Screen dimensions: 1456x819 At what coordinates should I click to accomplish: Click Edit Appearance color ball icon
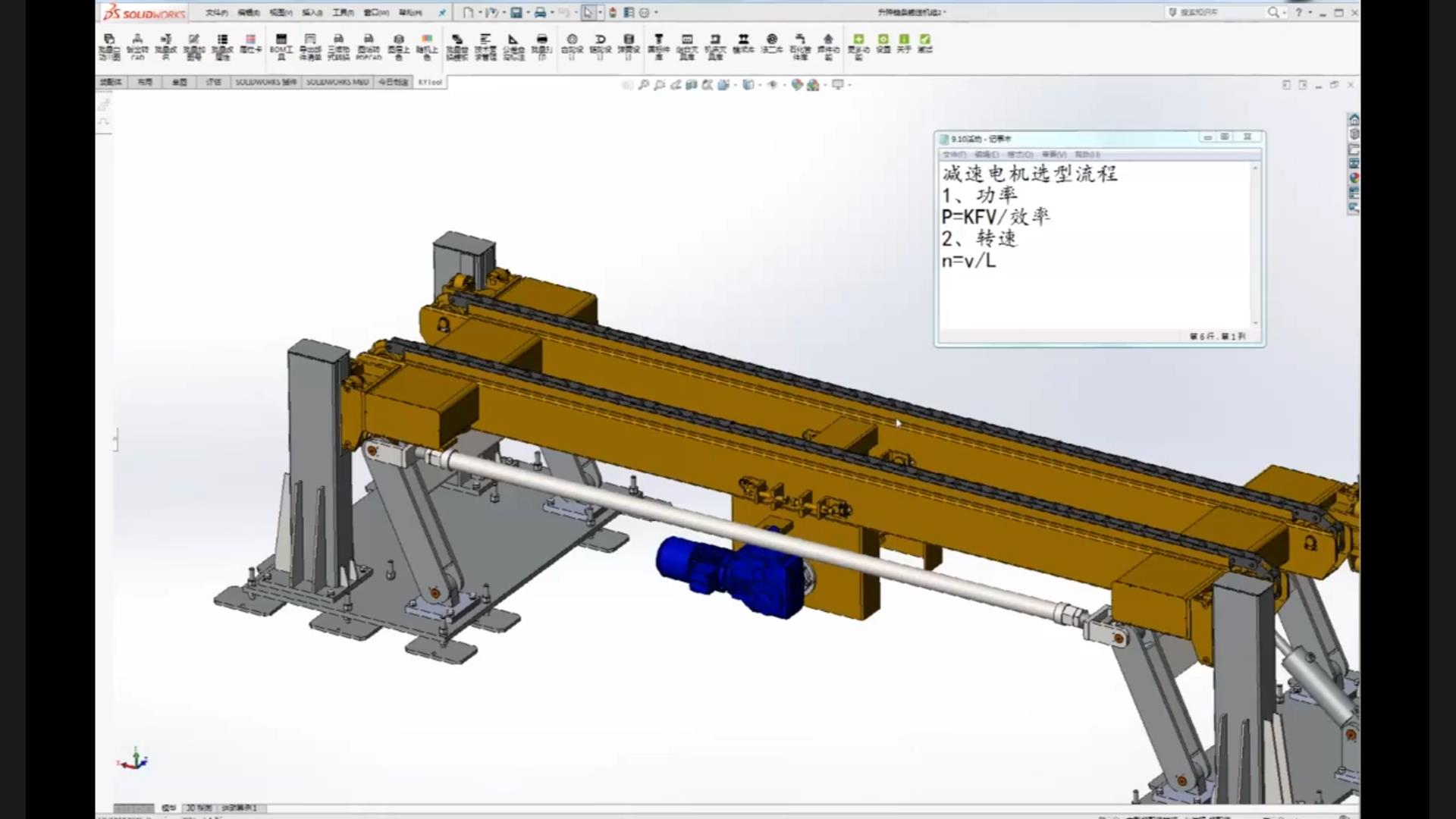pos(796,85)
